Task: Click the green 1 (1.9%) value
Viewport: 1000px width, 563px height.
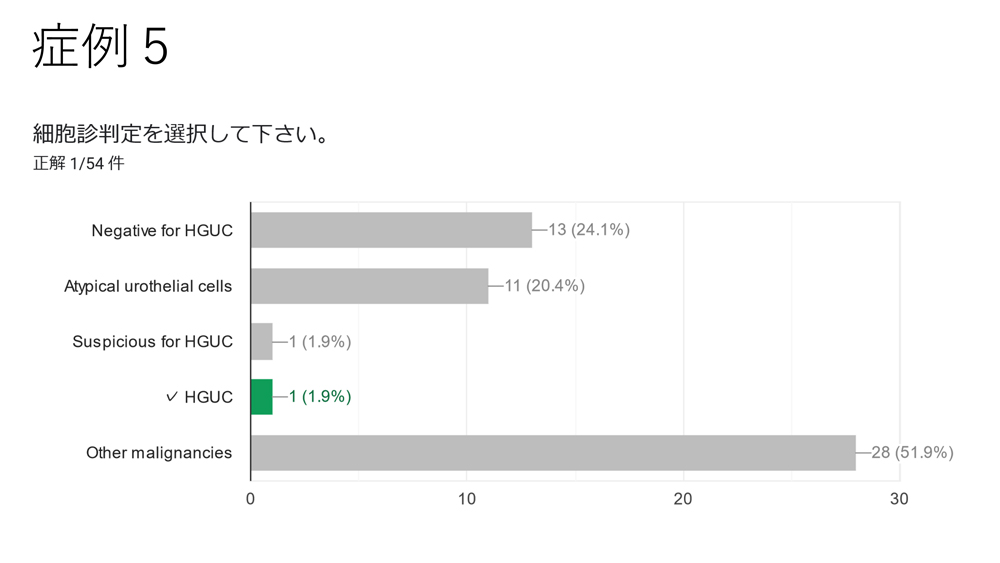Action: coord(320,397)
